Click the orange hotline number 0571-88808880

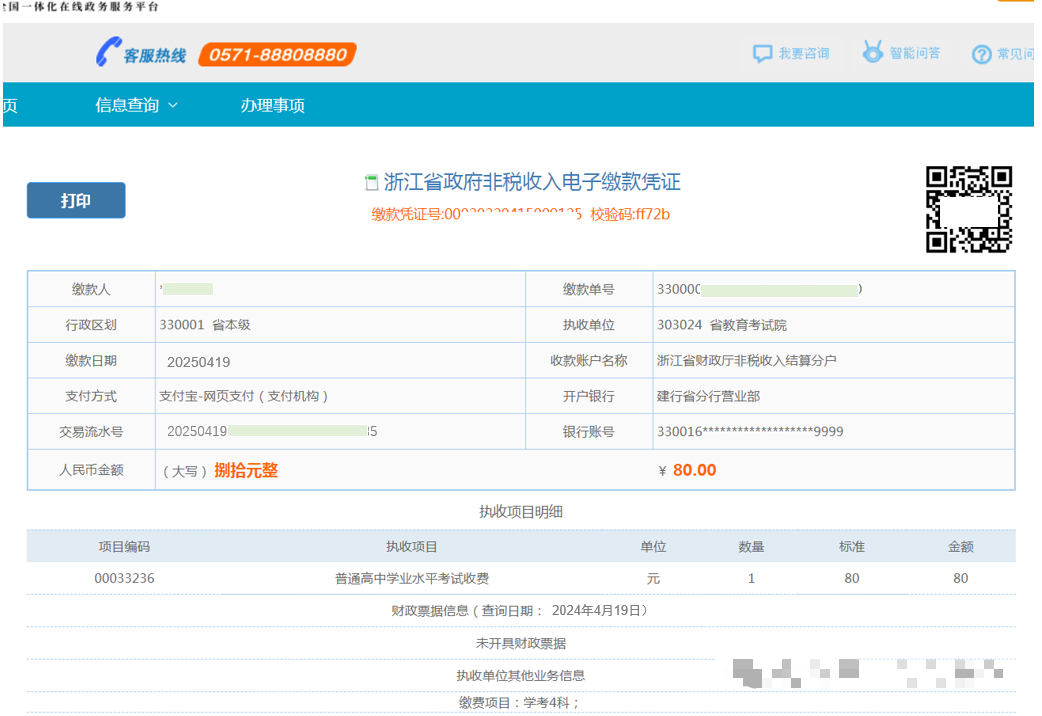point(278,55)
